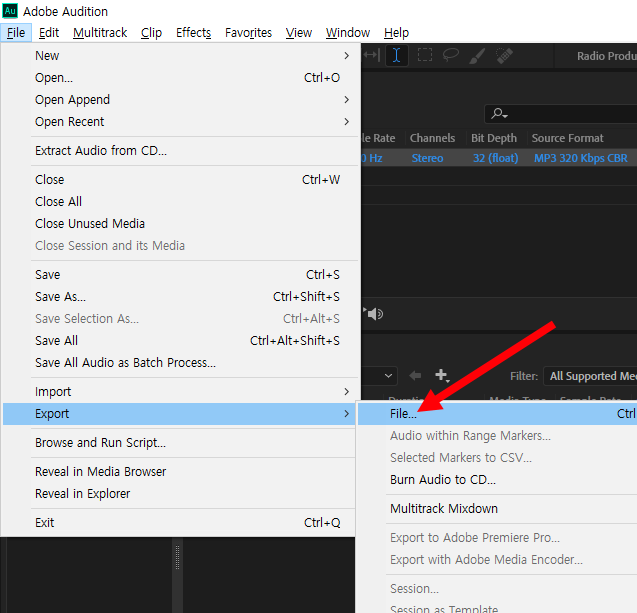This screenshot has width=637, height=613.
Task: Open the Effects menu
Action: pyautogui.click(x=193, y=32)
